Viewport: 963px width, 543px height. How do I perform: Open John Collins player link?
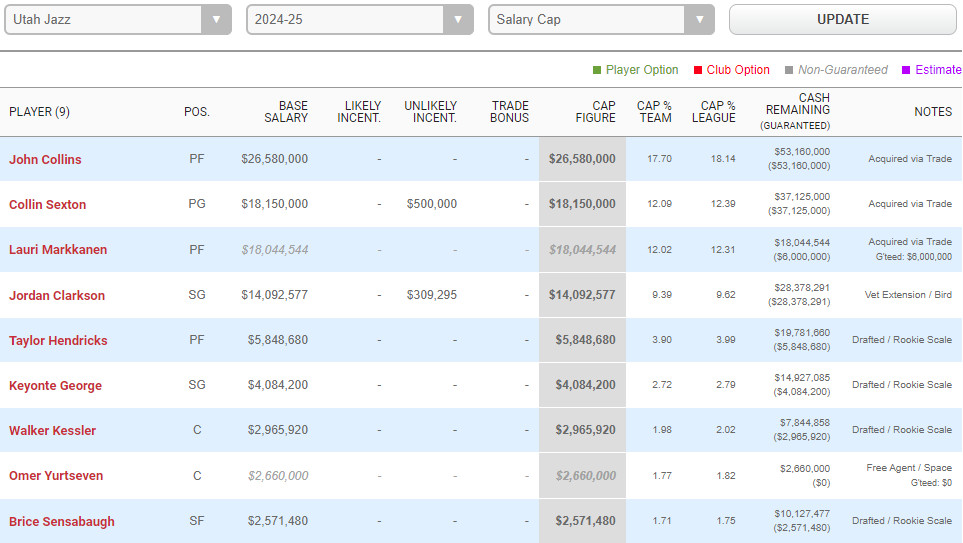pos(45,159)
